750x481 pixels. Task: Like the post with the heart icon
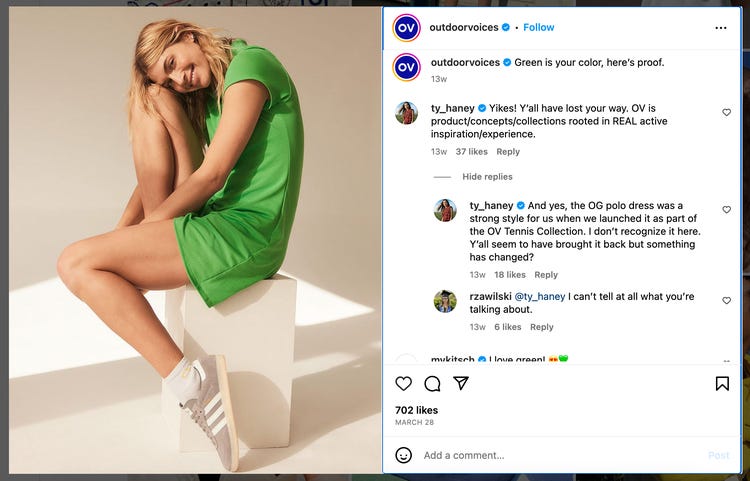[x=404, y=384]
